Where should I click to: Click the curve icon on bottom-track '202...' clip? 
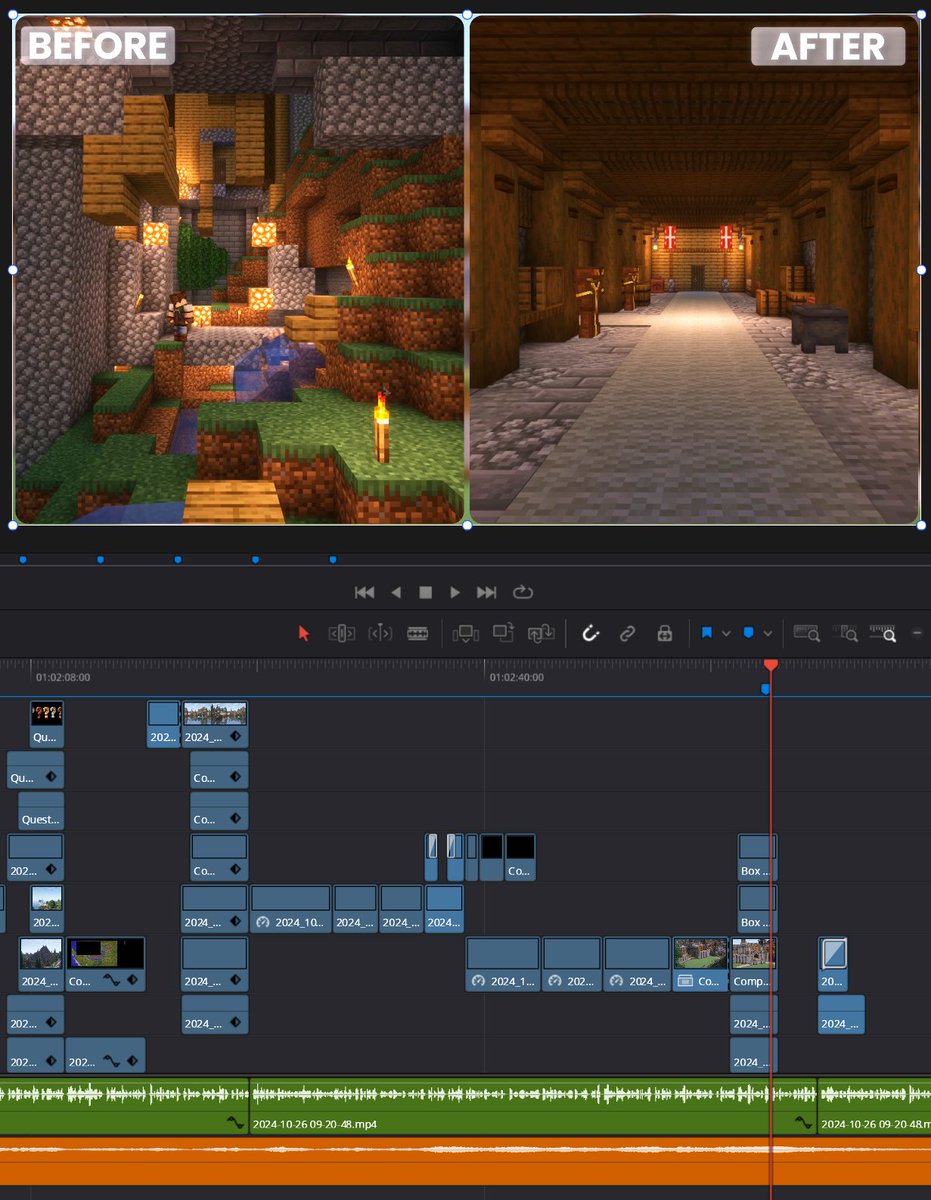coord(110,1062)
